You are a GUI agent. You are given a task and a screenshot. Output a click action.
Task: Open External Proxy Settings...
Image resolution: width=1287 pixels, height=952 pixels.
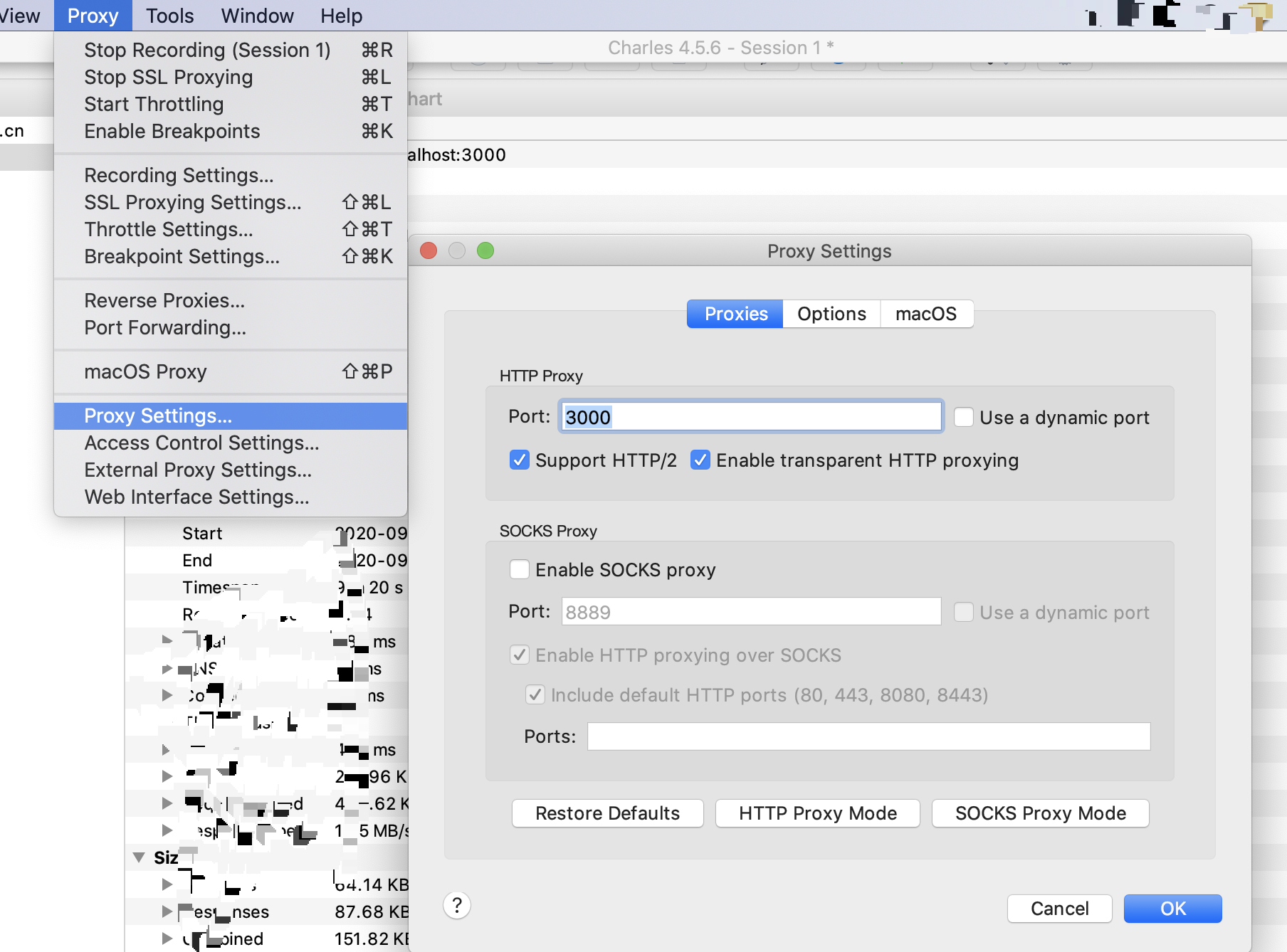(231, 470)
